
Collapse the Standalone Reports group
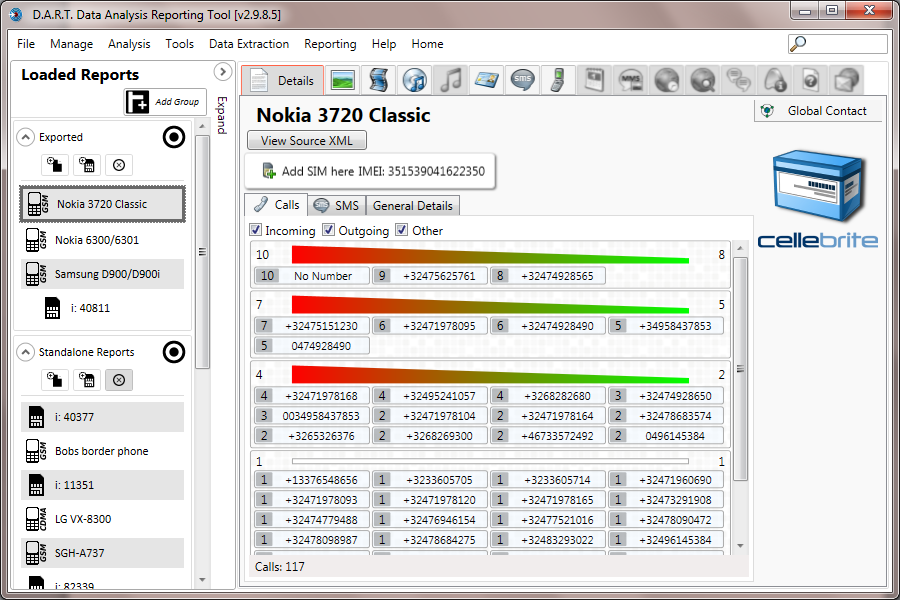(25, 352)
